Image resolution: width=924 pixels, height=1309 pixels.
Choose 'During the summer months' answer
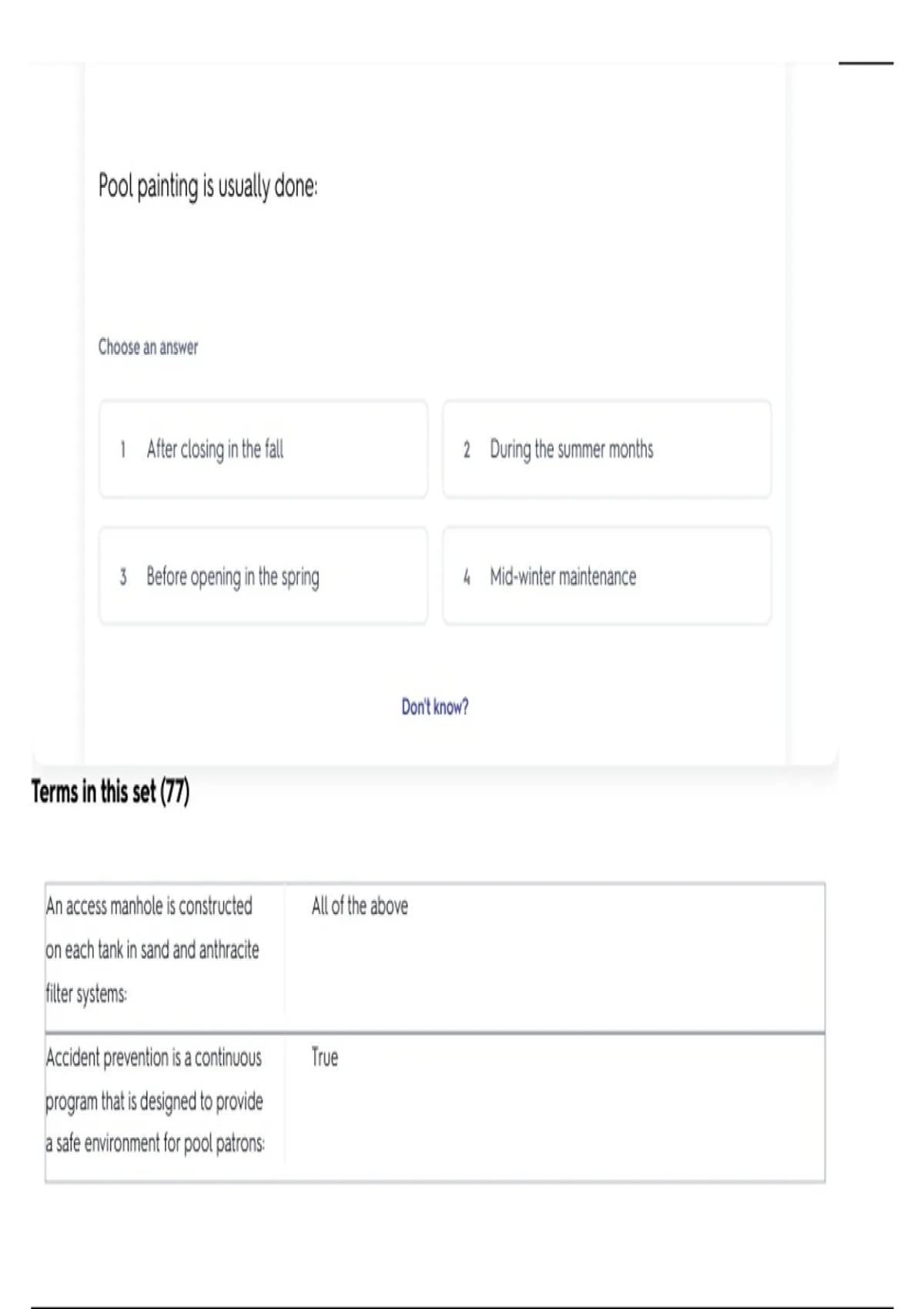click(606, 449)
